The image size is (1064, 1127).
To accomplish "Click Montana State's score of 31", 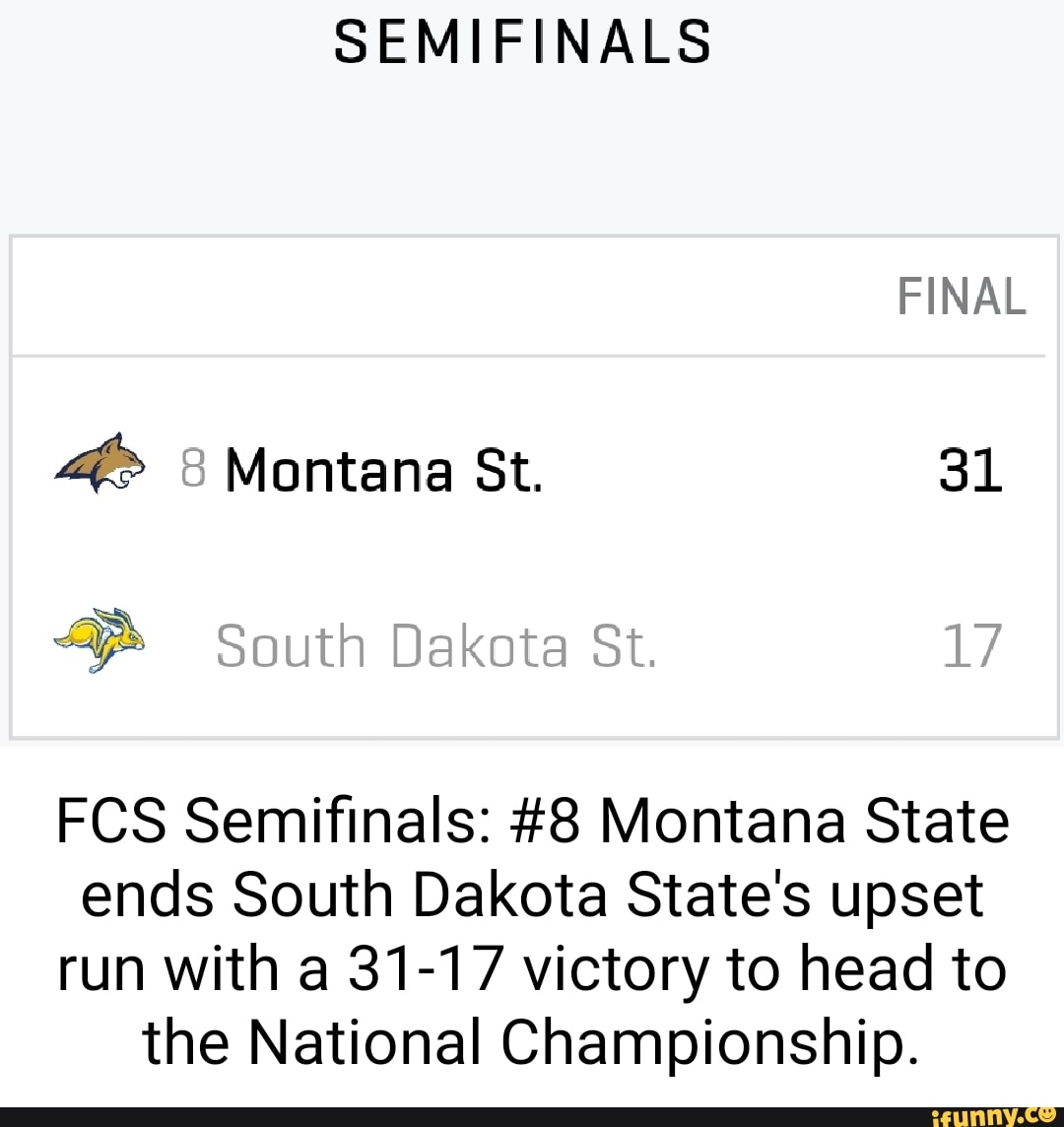I will click(969, 470).
